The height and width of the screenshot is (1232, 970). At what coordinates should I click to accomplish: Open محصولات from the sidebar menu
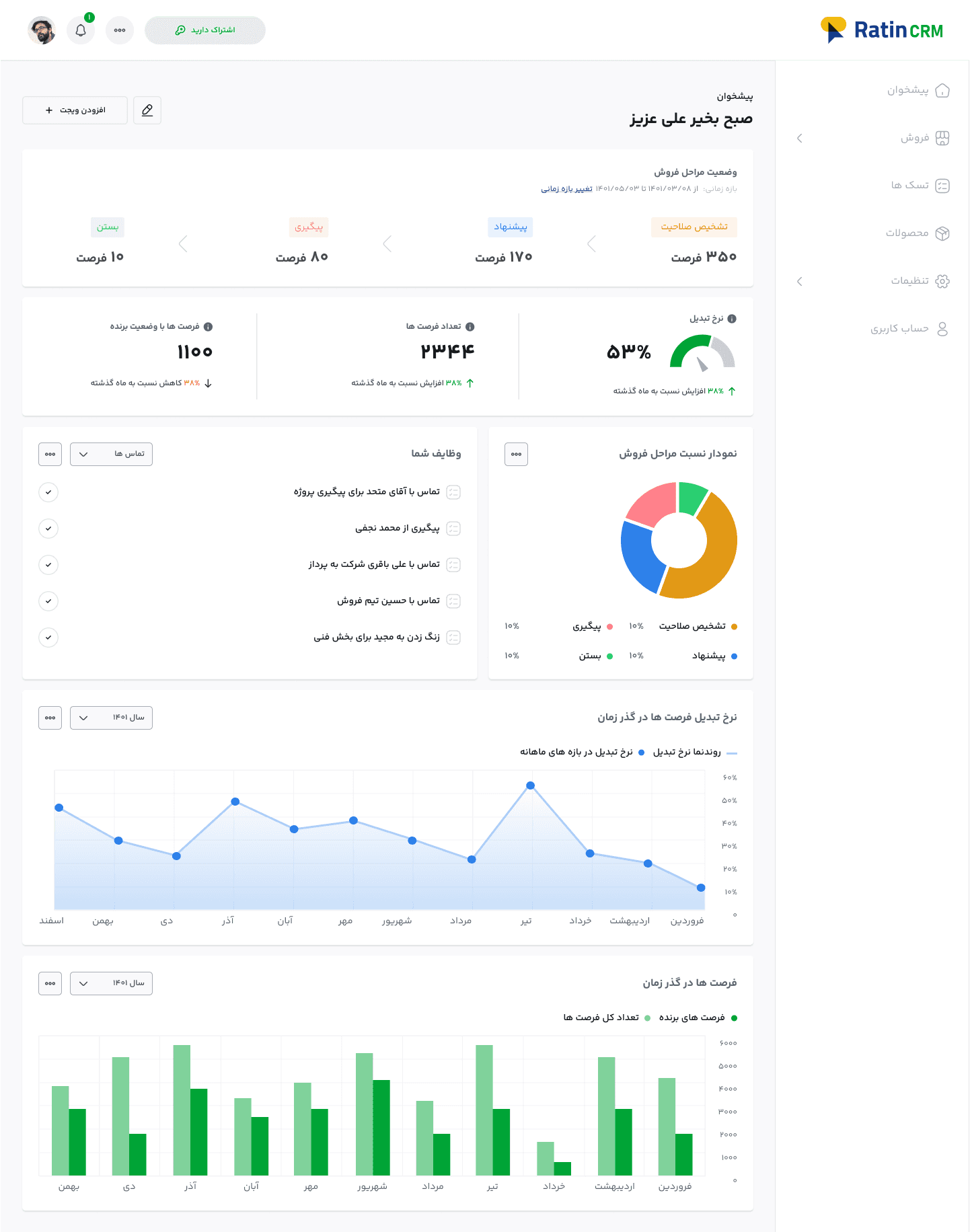click(916, 233)
